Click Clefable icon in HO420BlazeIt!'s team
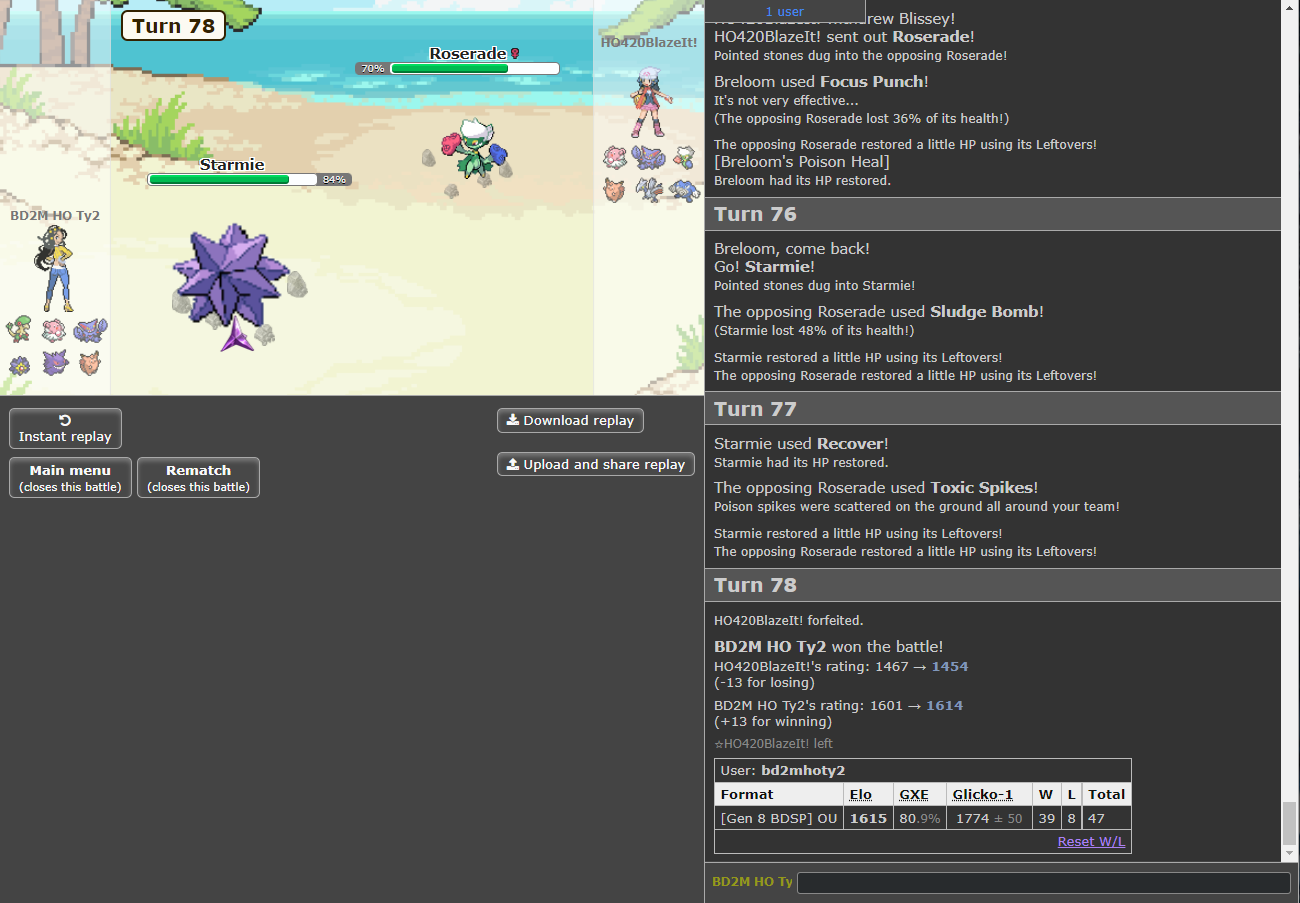 point(614,189)
